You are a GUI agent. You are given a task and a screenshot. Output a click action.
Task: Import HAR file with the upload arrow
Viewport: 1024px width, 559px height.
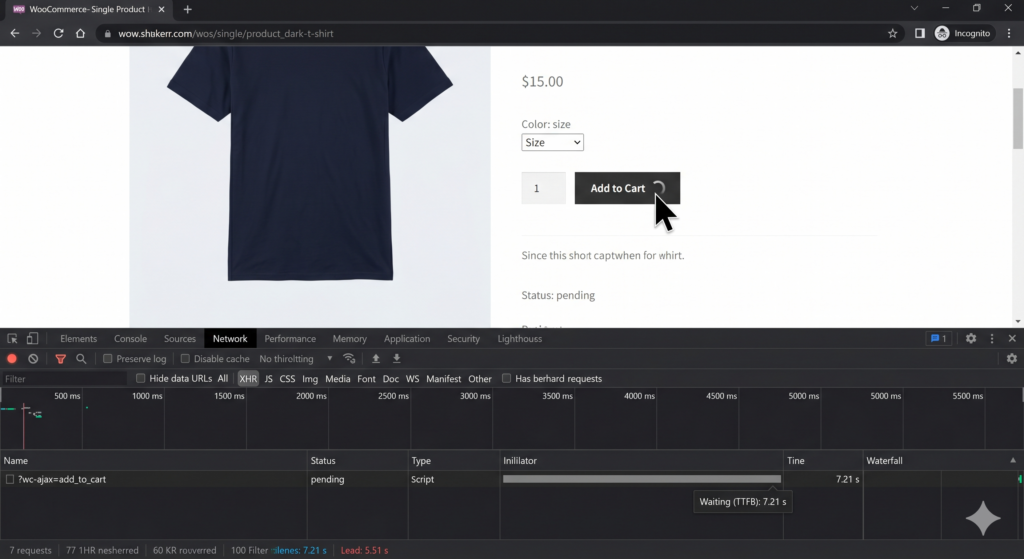pos(376,359)
